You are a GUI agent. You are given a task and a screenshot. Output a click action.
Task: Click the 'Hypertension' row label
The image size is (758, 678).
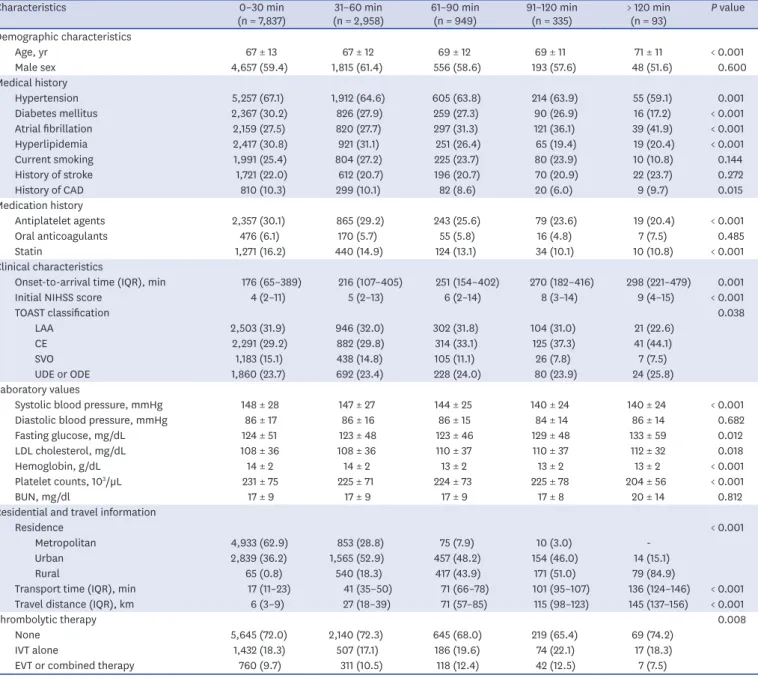coord(46,98)
